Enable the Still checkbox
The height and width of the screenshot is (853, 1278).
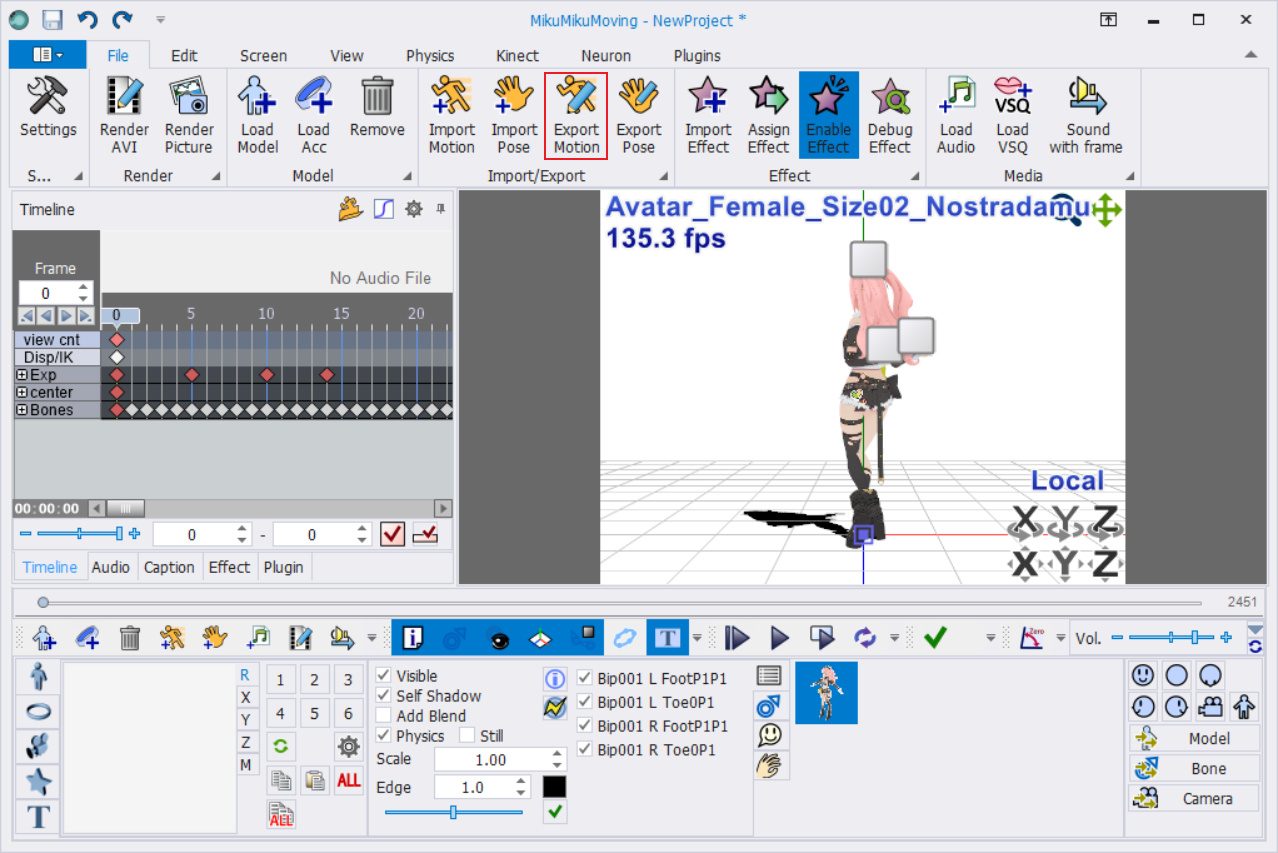467,736
